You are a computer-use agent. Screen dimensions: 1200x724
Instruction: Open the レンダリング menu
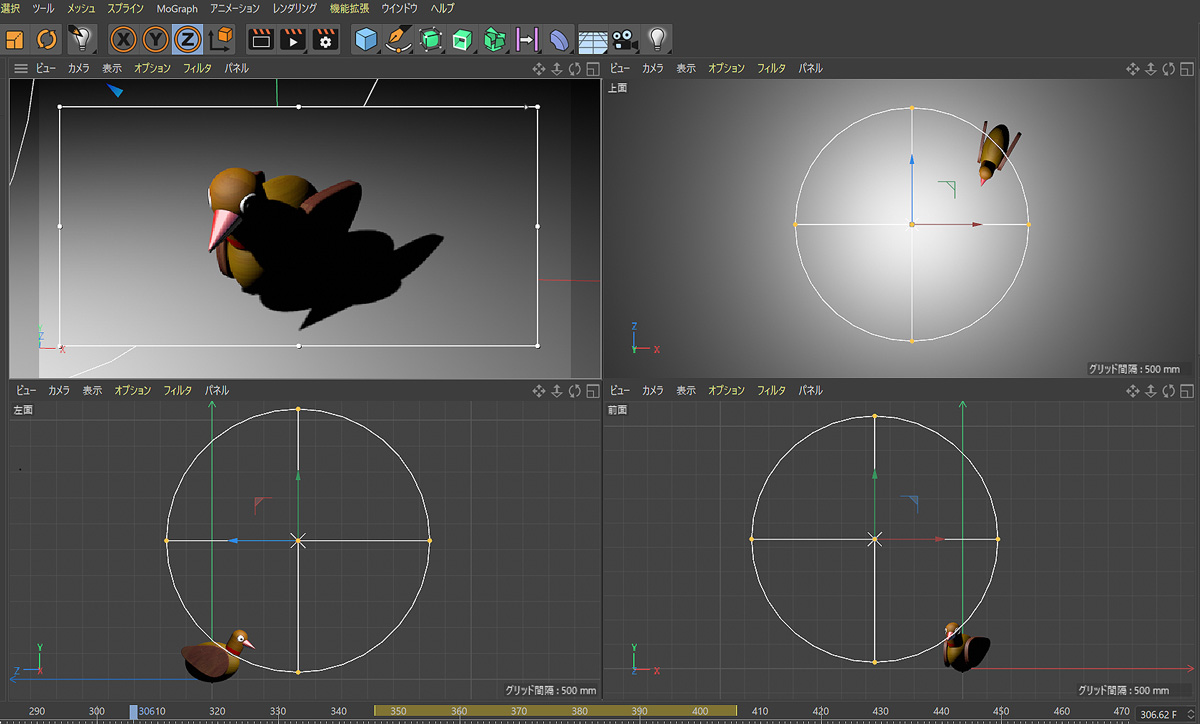(294, 8)
